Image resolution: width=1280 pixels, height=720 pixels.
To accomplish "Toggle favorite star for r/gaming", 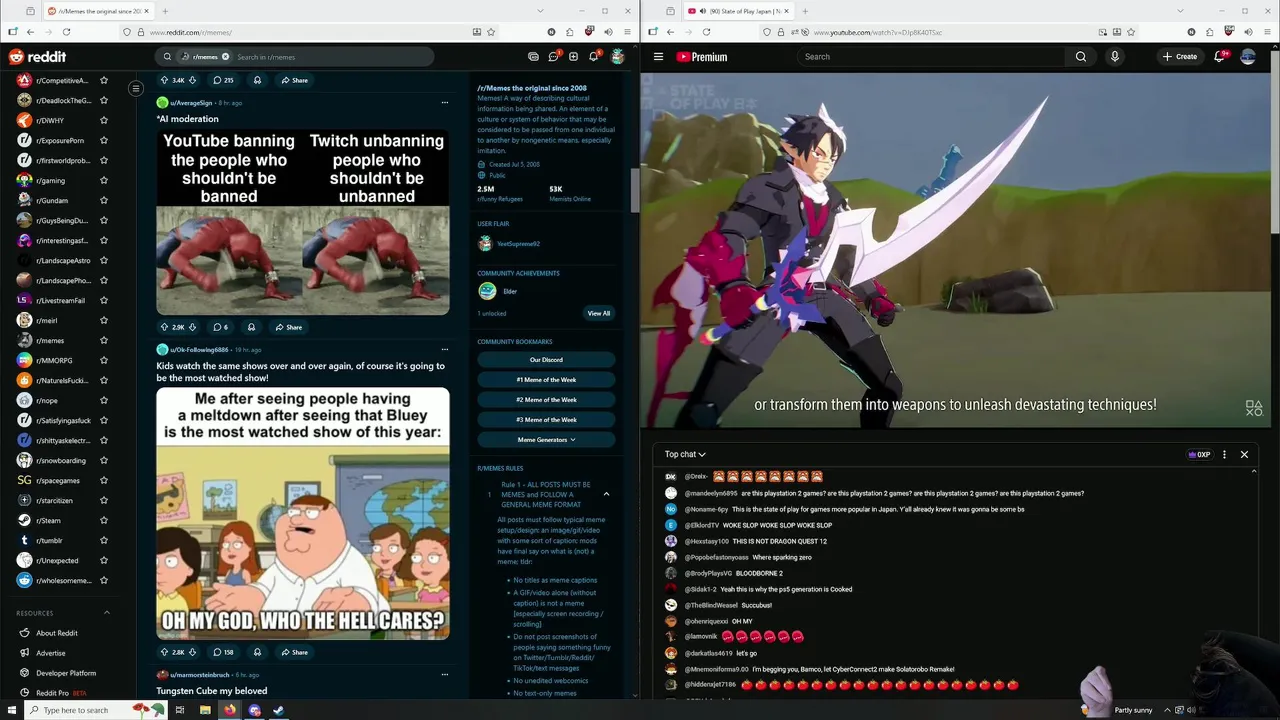I will [x=104, y=180].
